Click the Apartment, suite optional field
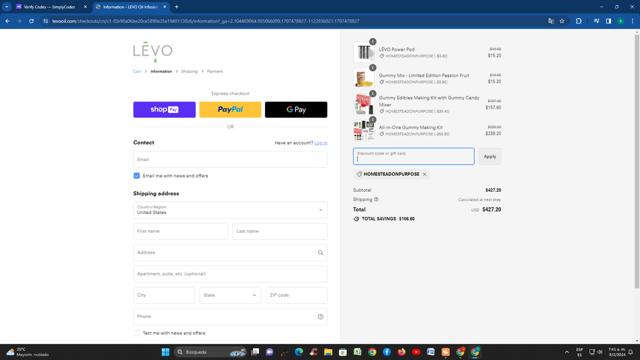 tap(230, 274)
